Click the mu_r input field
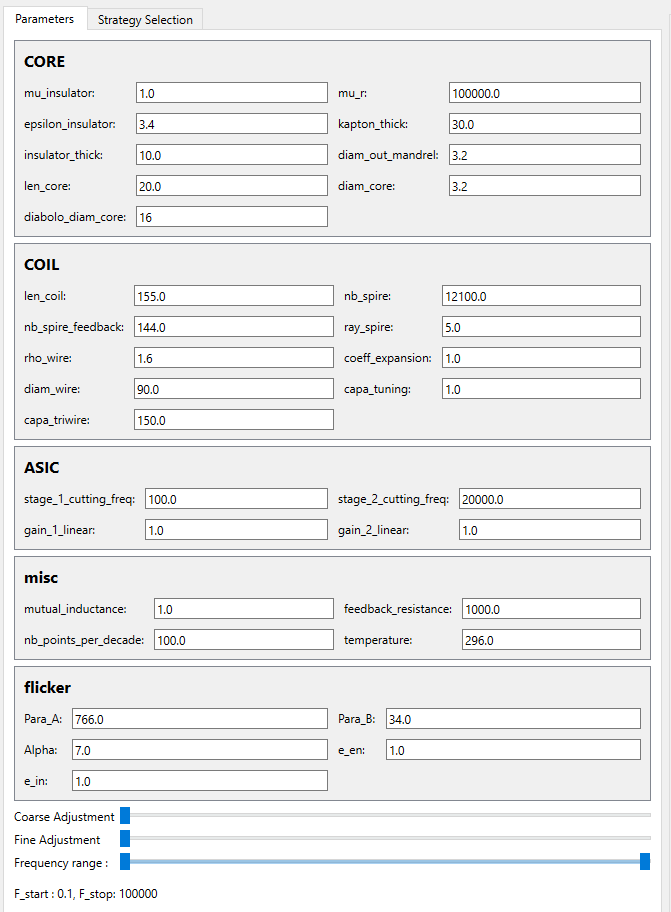This screenshot has height=912, width=671. (x=544, y=93)
